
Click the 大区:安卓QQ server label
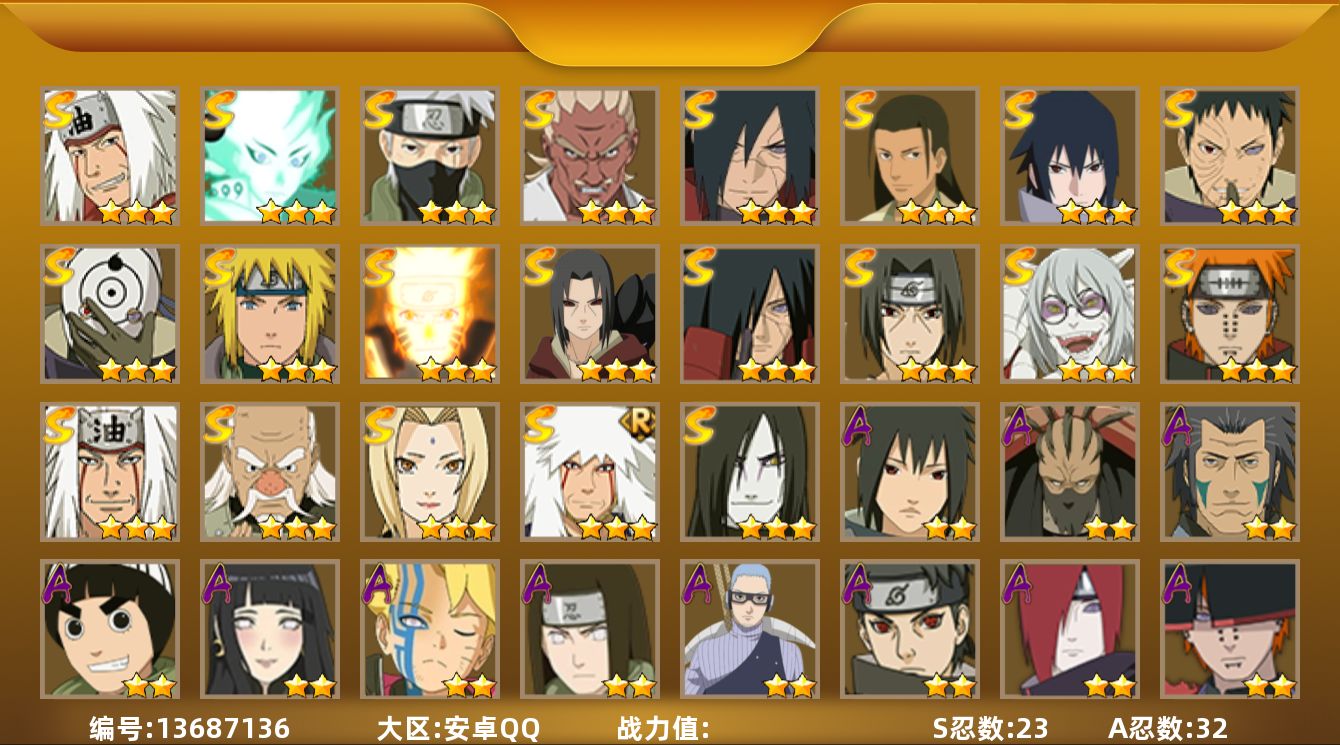click(x=458, y=728)
